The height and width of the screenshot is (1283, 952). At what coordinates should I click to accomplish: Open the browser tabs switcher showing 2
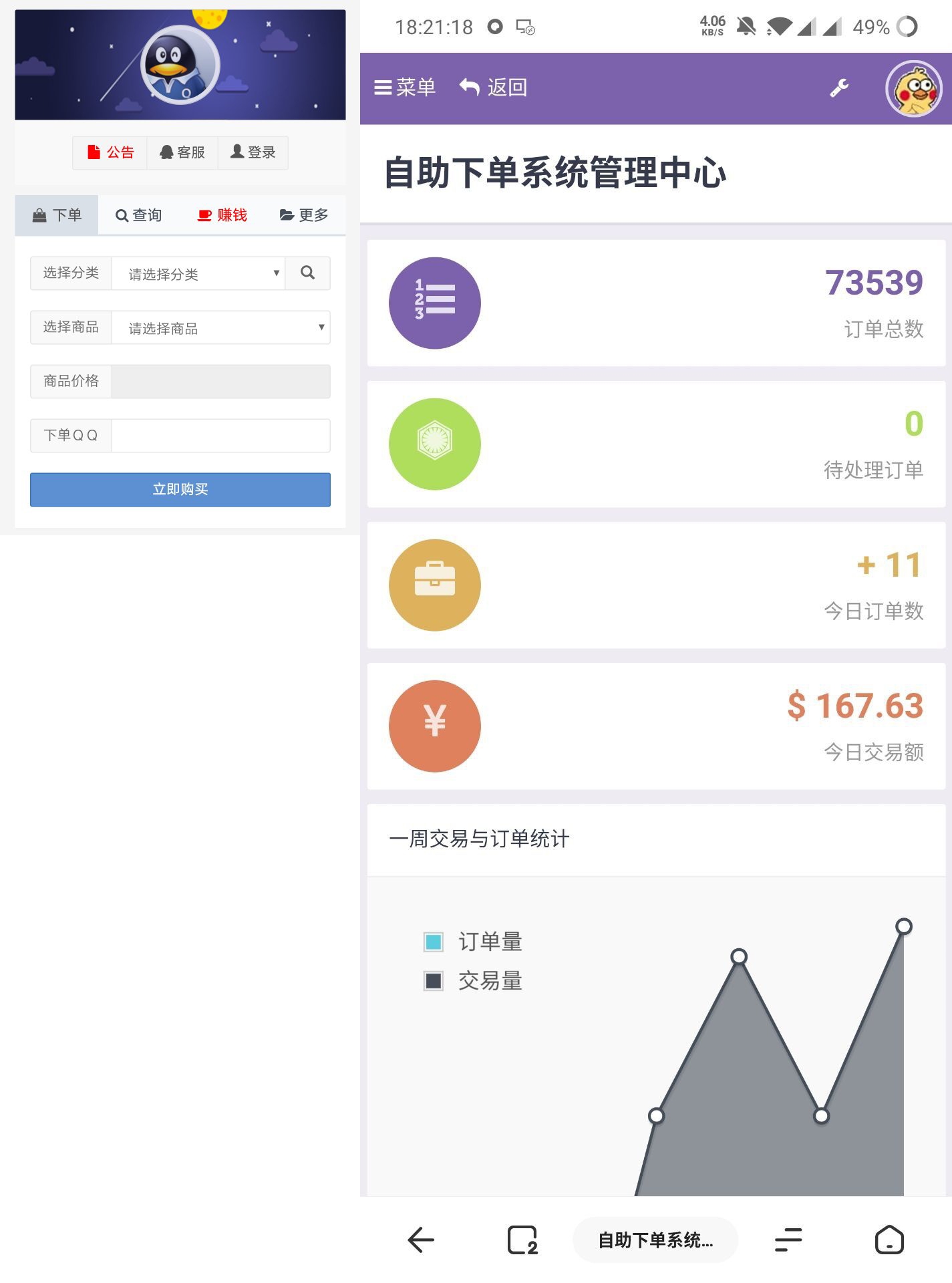pyautogui.click(x=522, y=1240)
